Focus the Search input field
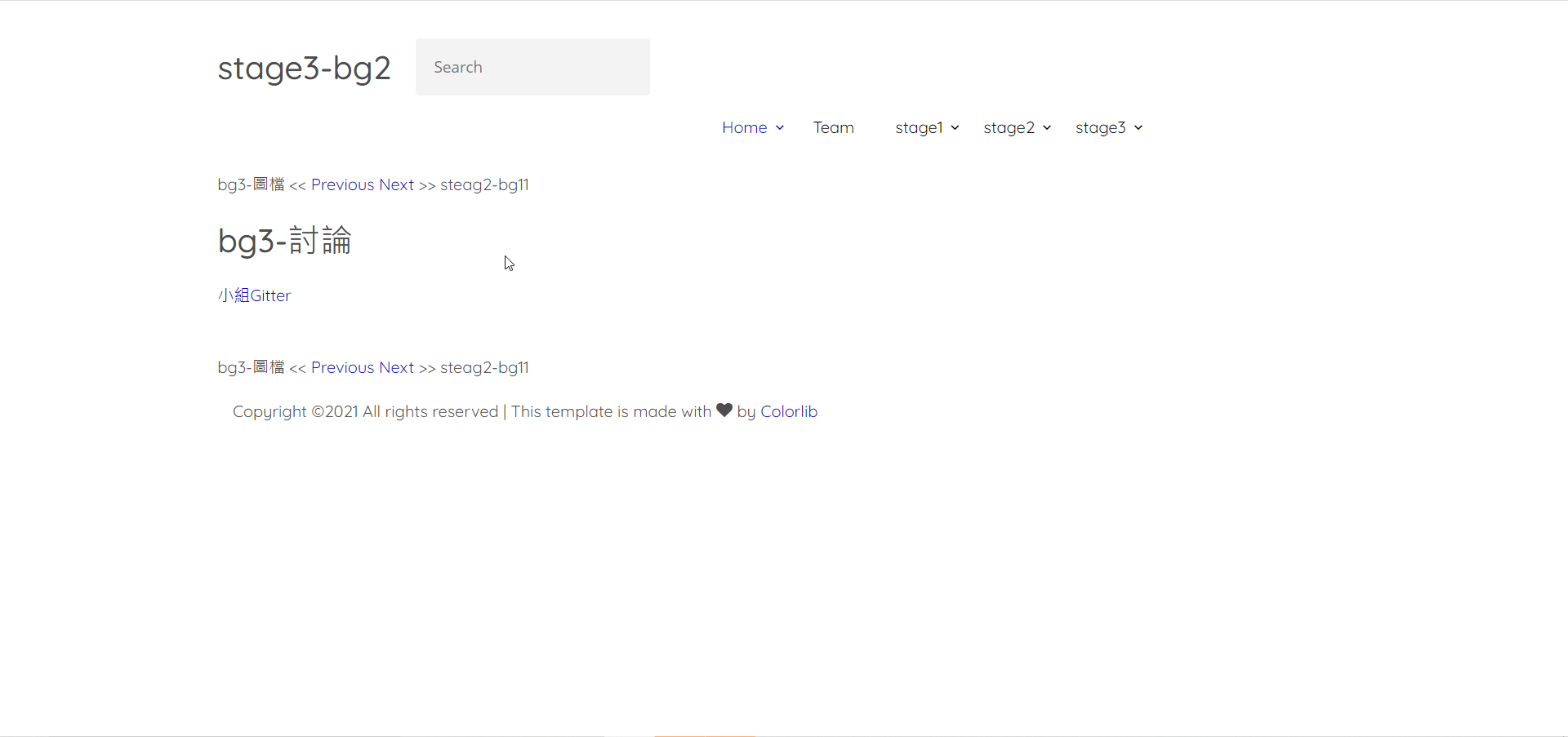Viewport: 1568px width, 737px height. coord(532,67)
